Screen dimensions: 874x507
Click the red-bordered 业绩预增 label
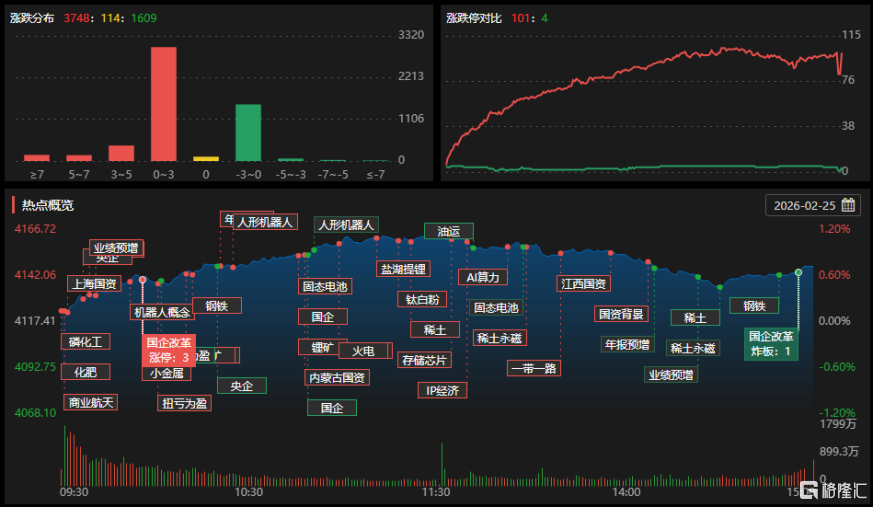point(116,248)
